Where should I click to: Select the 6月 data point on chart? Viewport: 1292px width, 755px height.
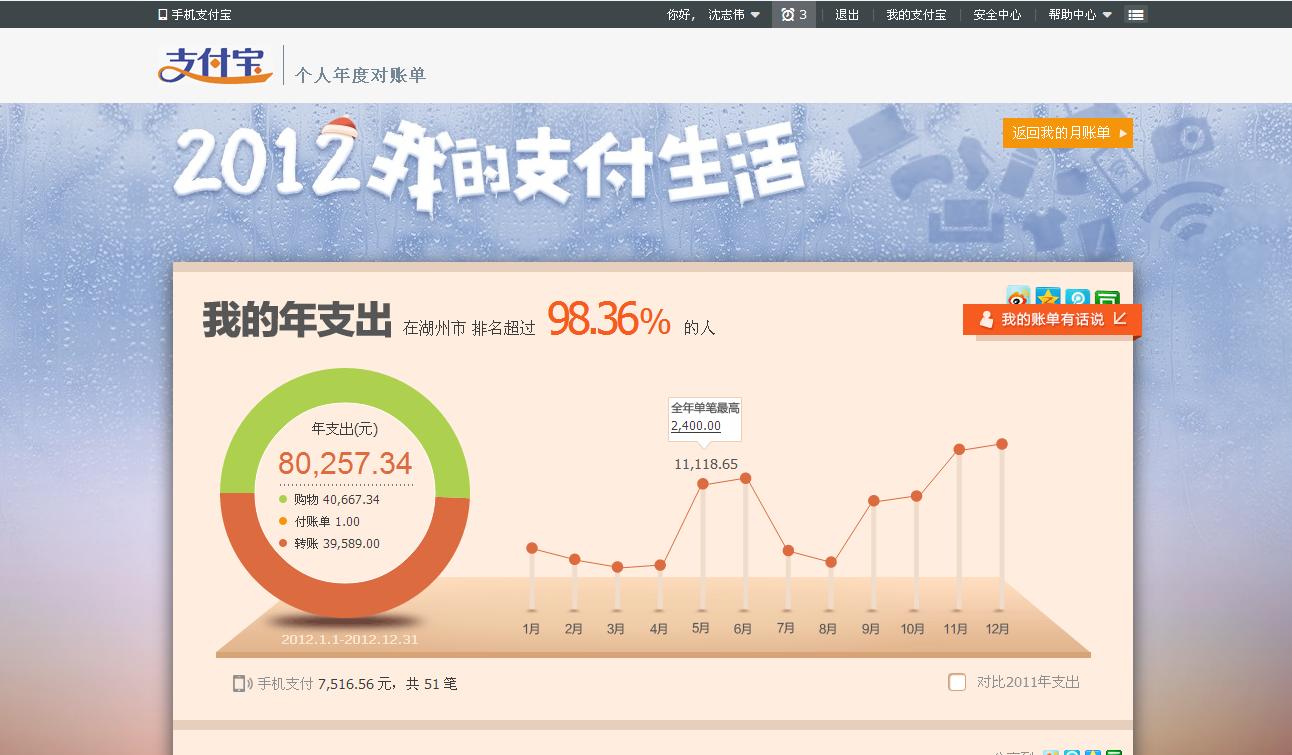tap(745, 478)
